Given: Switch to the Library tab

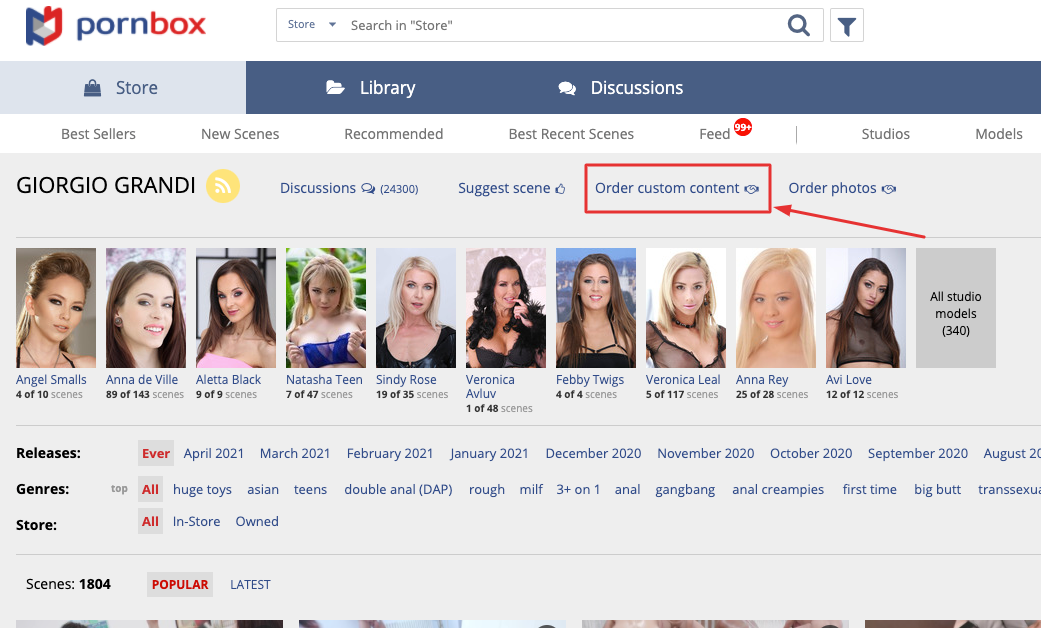Looking at the screenshot, I should tap(371, 88).
